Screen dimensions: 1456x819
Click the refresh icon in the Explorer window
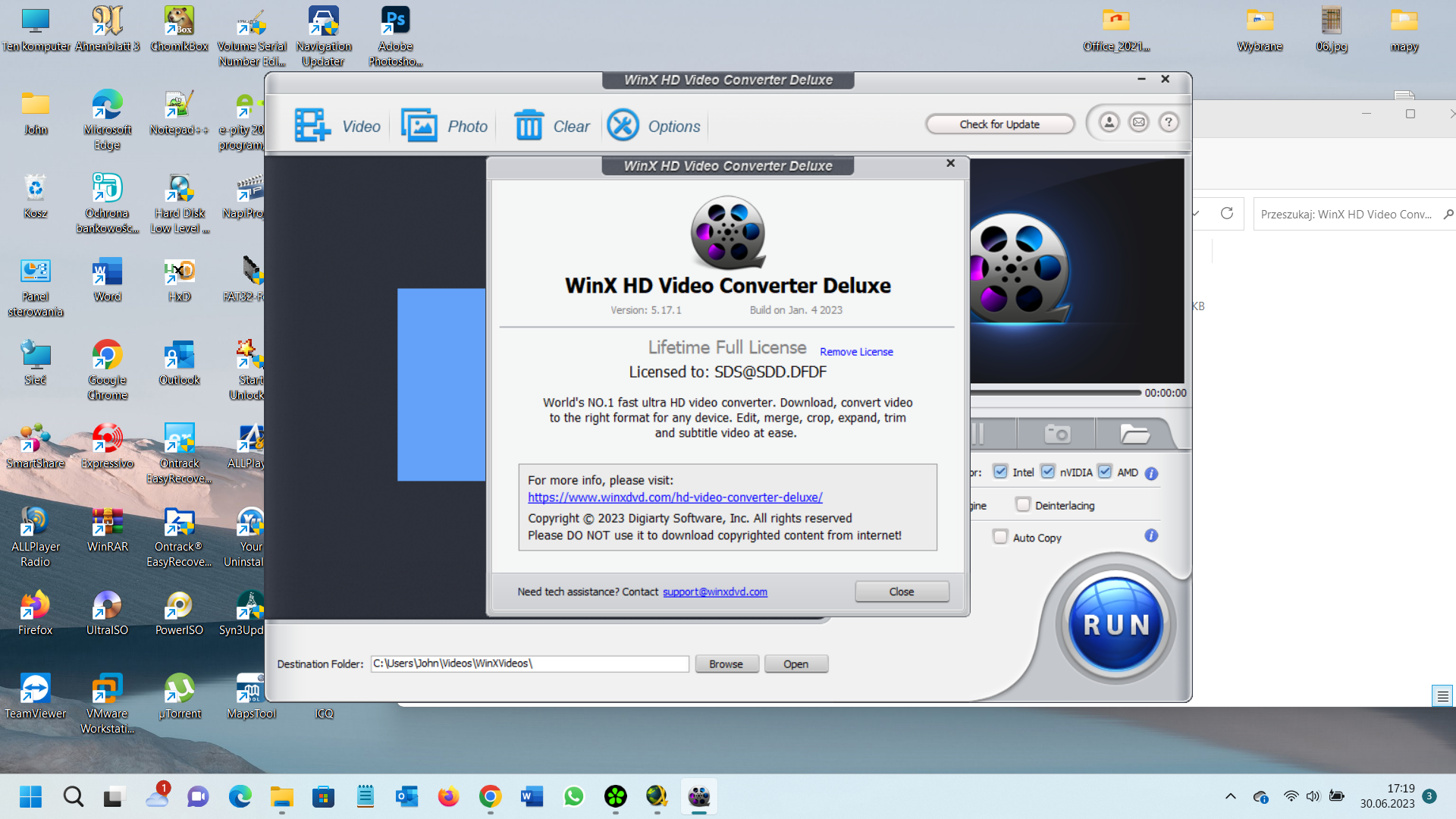[1226, 214]
